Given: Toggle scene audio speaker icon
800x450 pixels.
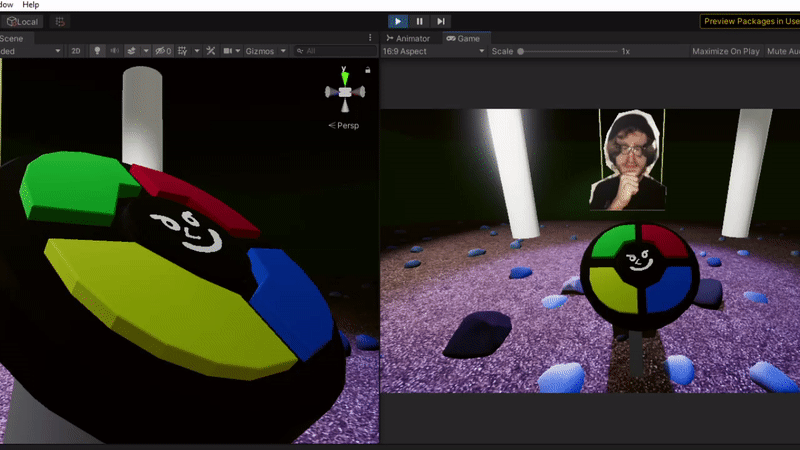Looking at the screenshot, I should (115, 51).
